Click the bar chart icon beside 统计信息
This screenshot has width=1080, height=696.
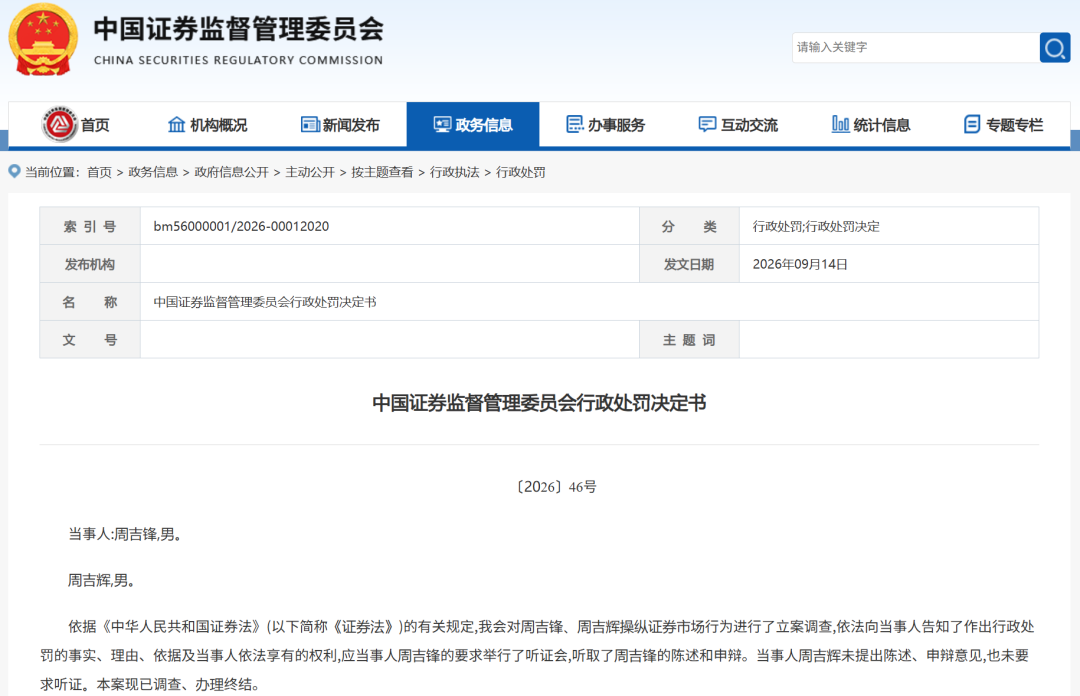pyautogui.click(x=840, y=125)
